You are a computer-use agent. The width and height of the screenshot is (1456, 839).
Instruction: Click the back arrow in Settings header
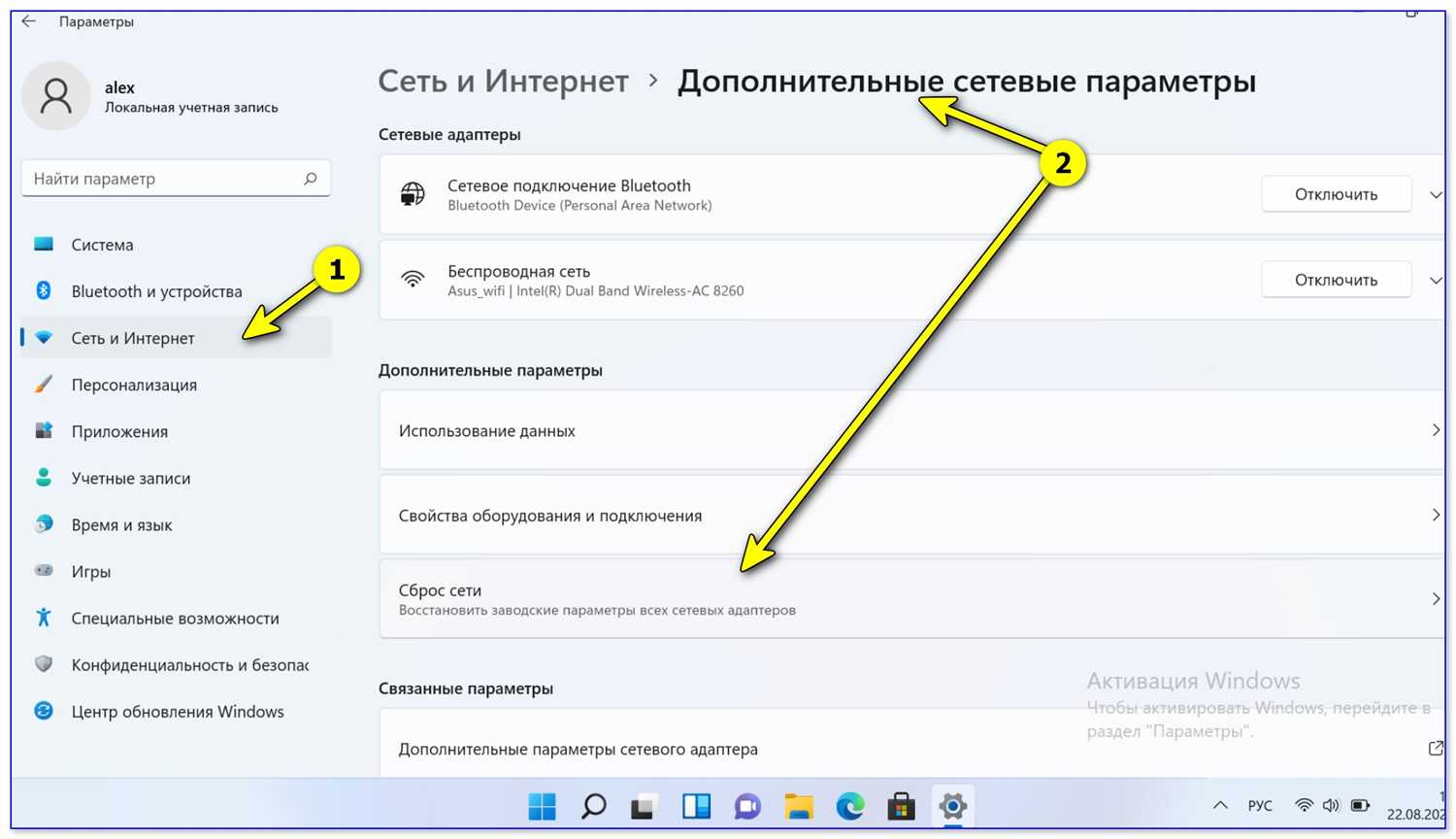29,20
